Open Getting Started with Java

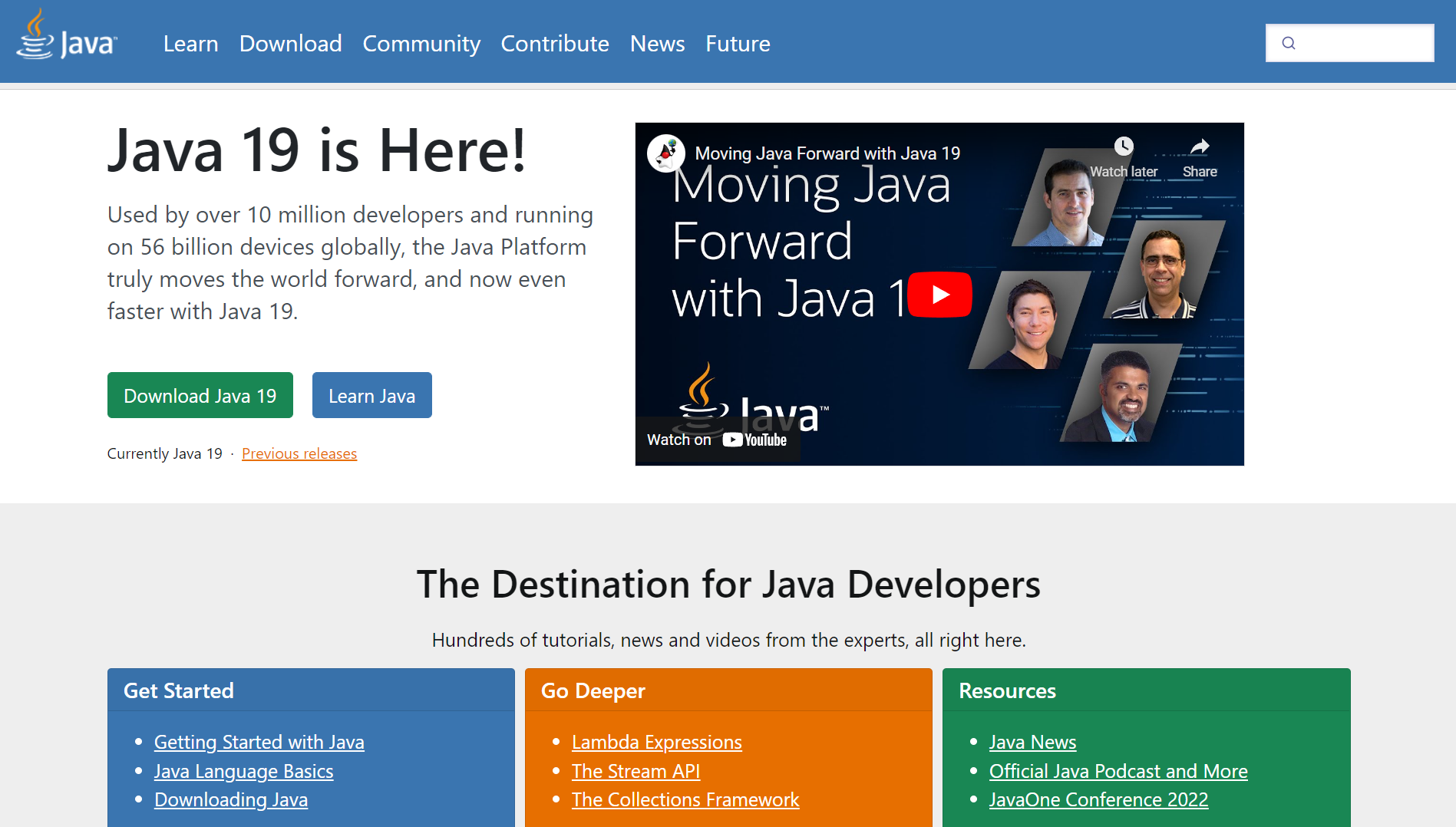[259, 742]
